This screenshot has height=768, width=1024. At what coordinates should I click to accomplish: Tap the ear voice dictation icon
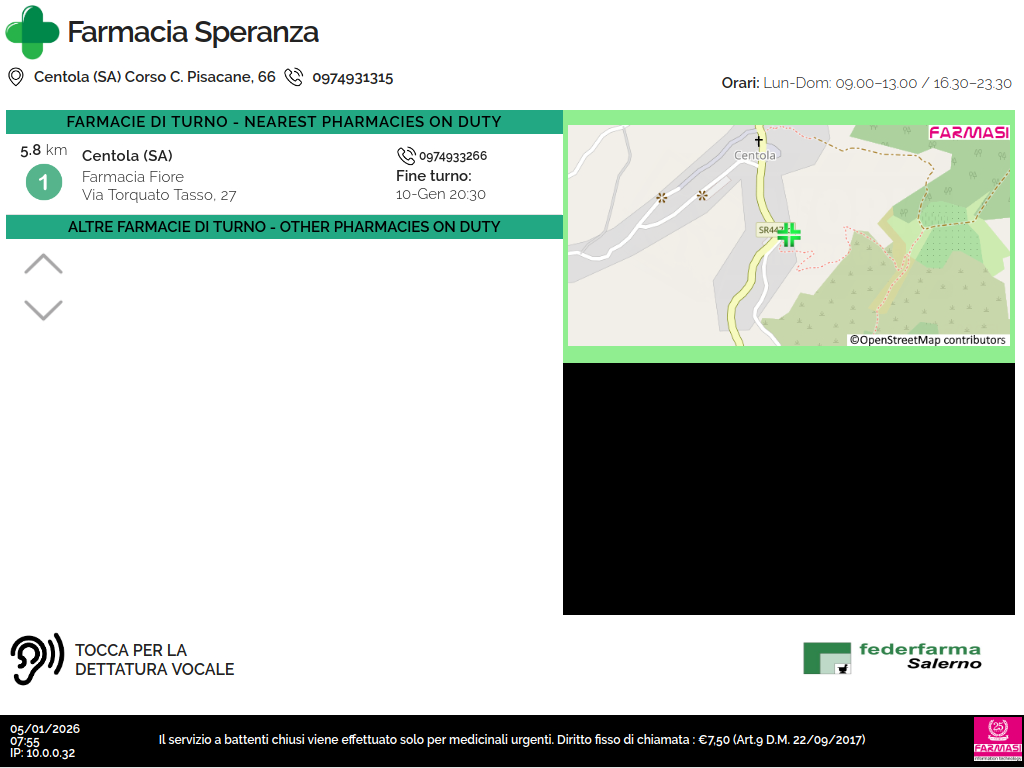[x=36, y=659]
